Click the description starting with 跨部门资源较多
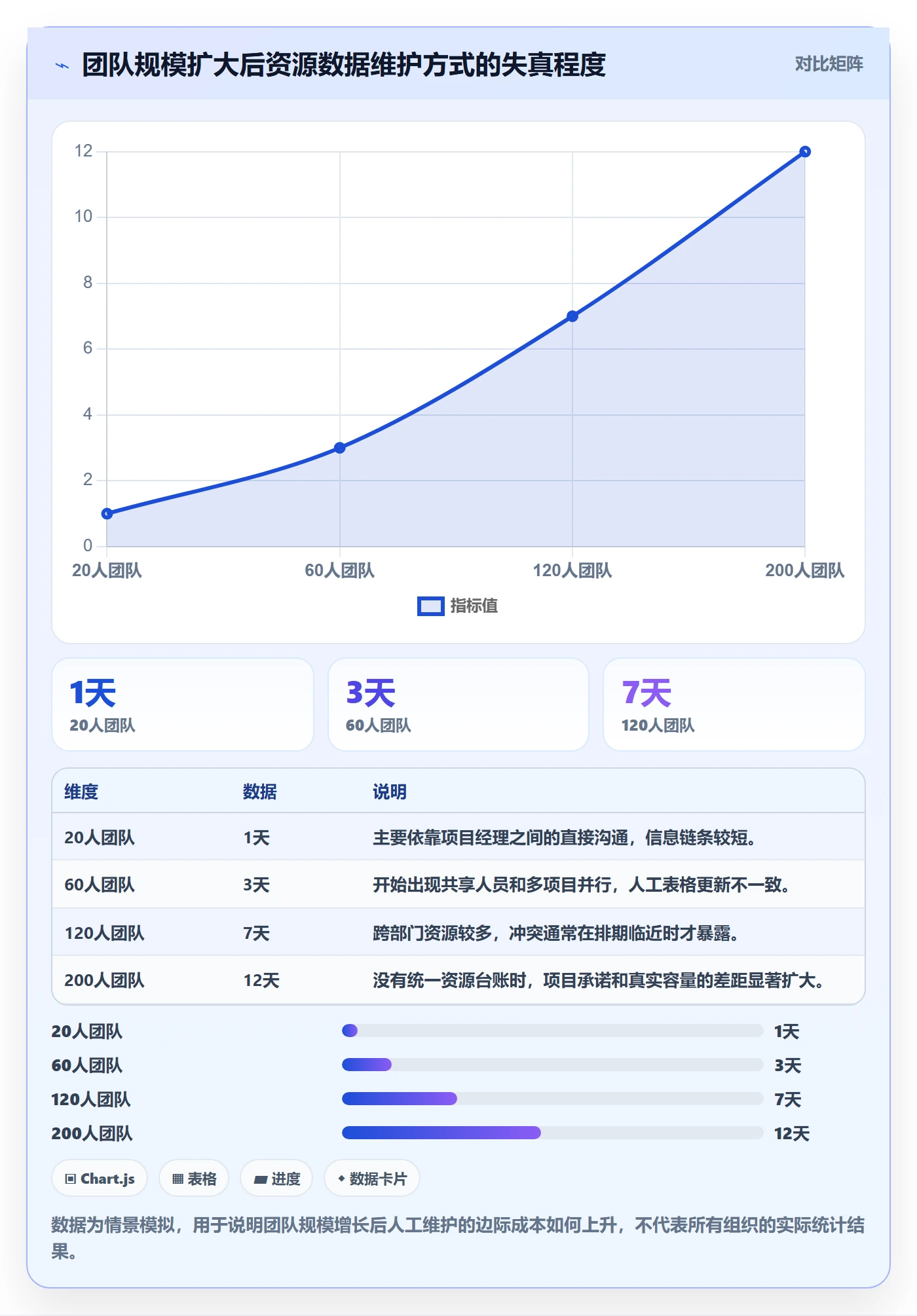Screen dimensions: 917x1316 [556, 933]
